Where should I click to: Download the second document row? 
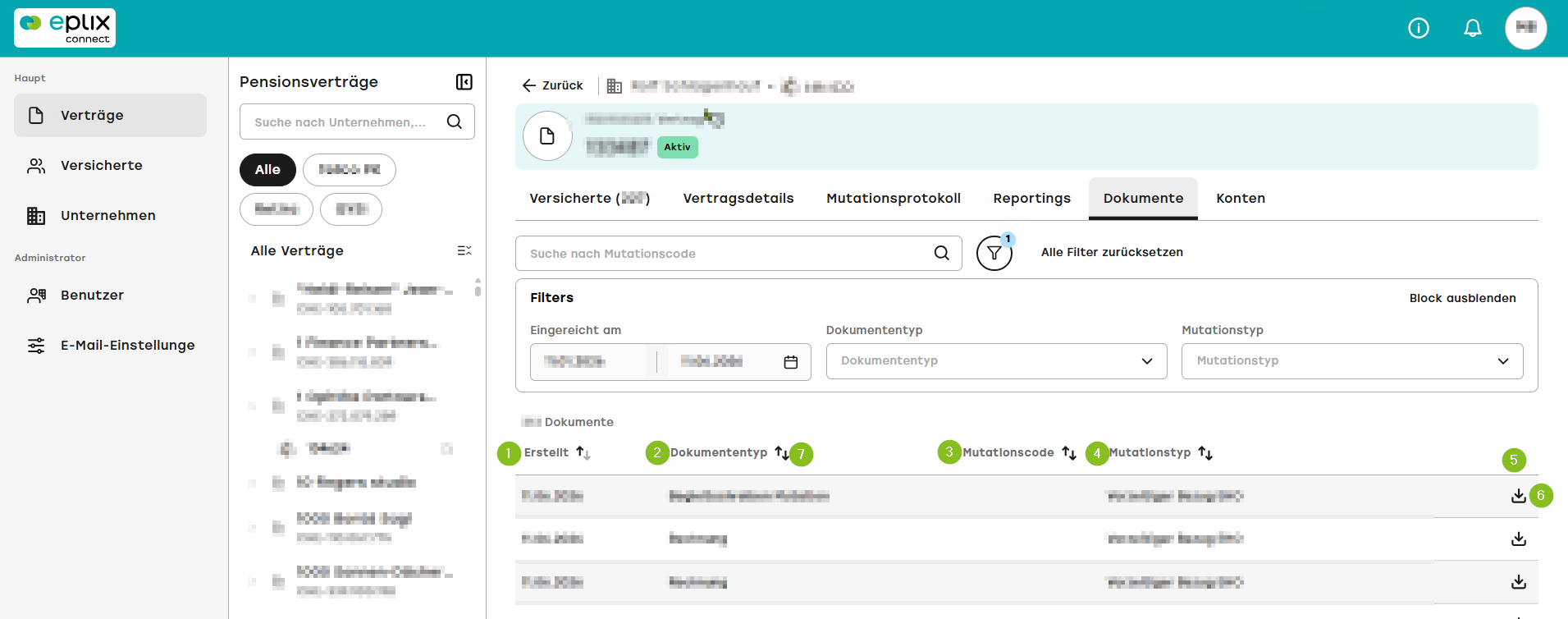click(x=1519, y=539)
